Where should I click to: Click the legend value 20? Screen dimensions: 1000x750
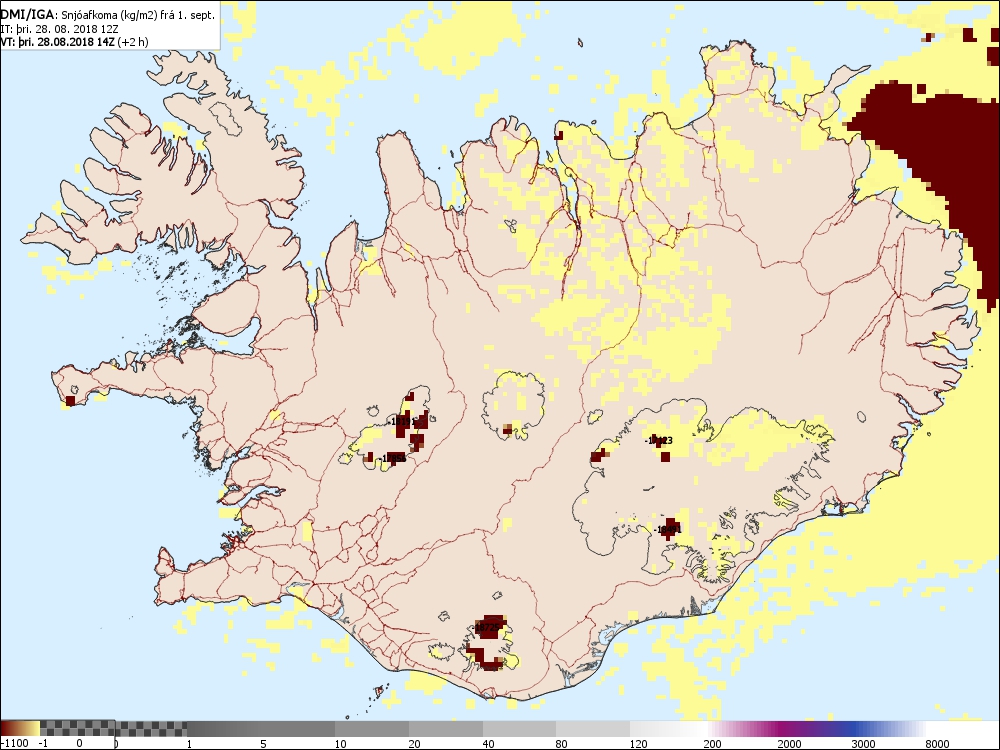click(x=415, y=744)
